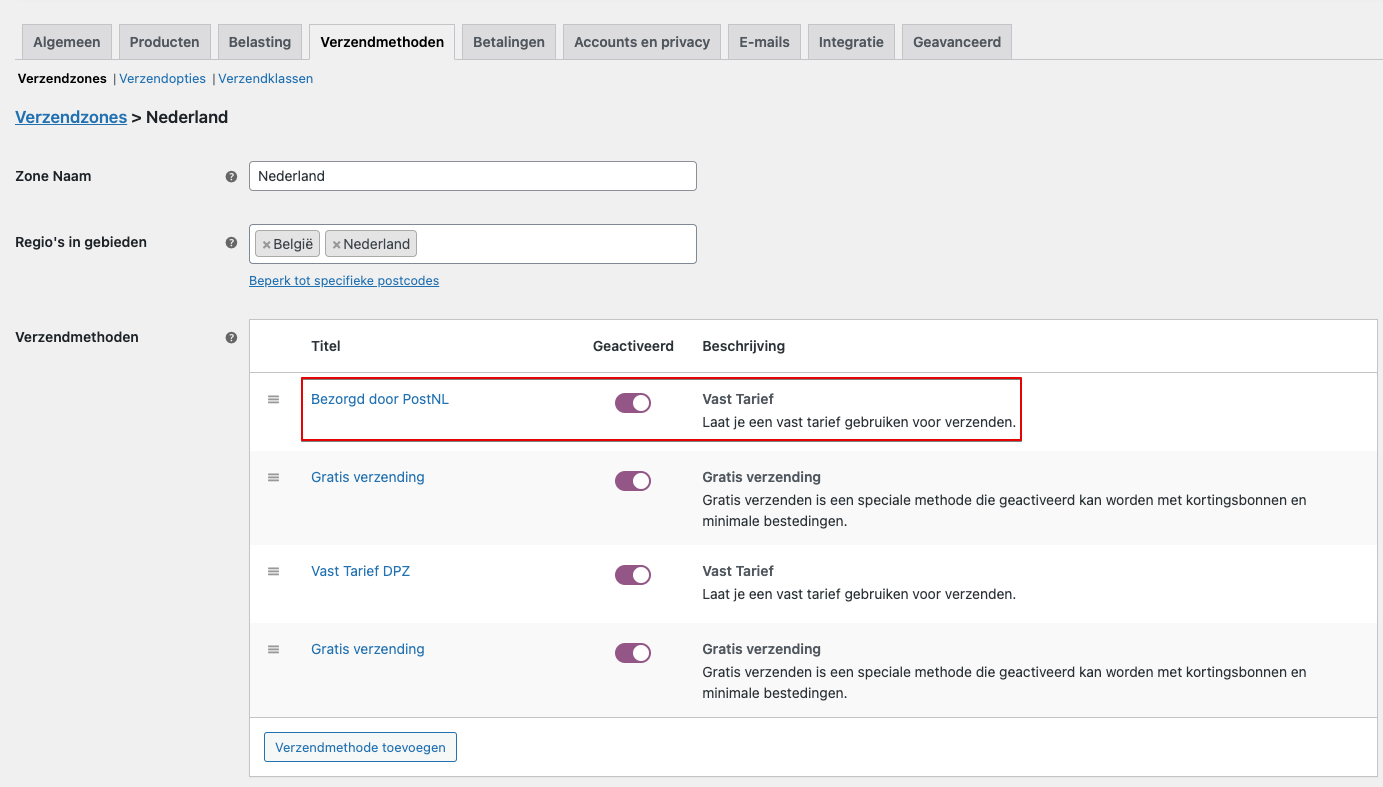Click the drag handle for Bezorgd door PostNL
This screenshot has height=787, width=1383.
pyautogui.click(x=273, y=399)
